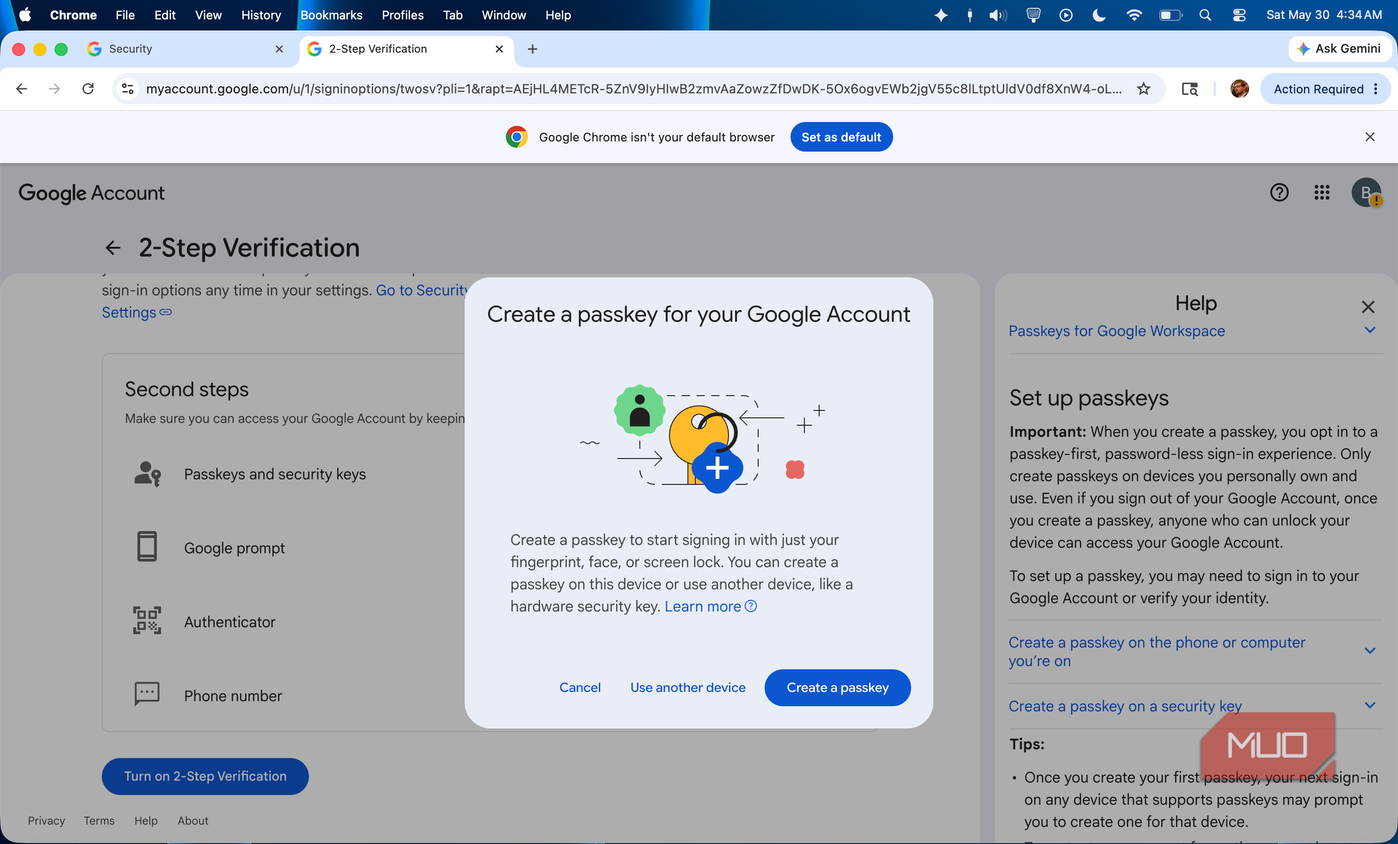1398x844 pixels.
Task: Open the About footer link
Action: tap(193, 821)
